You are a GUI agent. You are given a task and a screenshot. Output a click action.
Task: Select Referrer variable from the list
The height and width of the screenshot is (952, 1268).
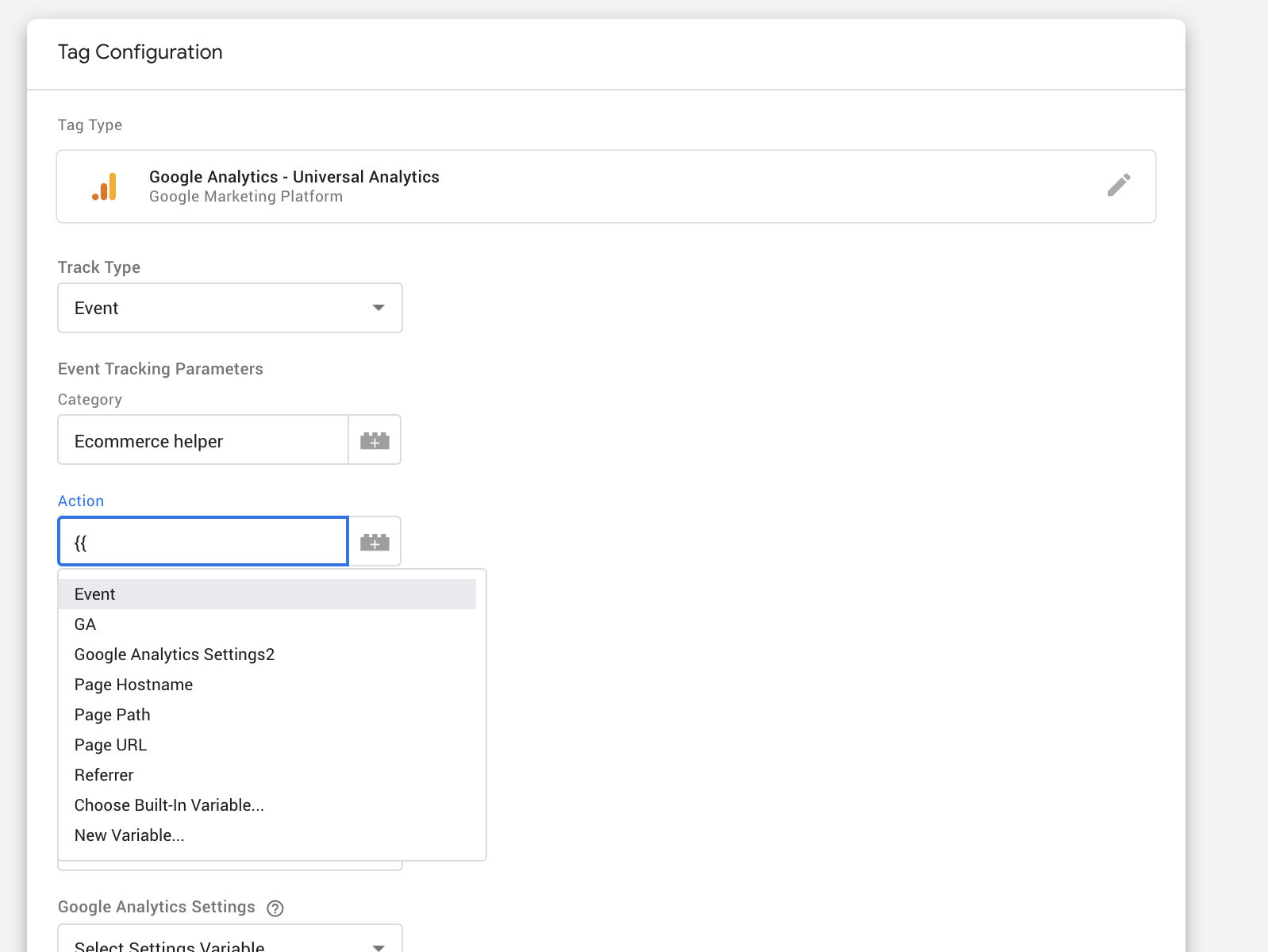pos(267,775)
